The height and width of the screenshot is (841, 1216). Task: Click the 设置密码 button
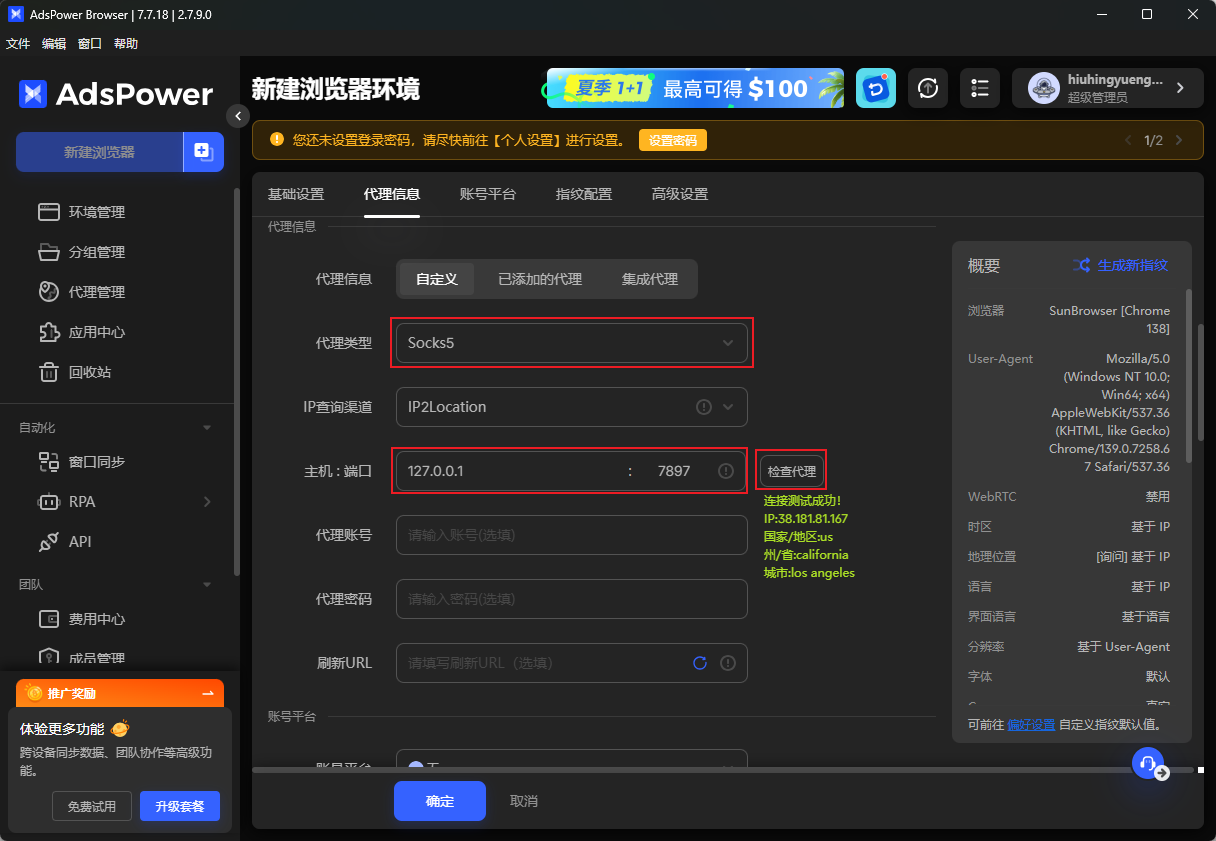coord(673,141)
